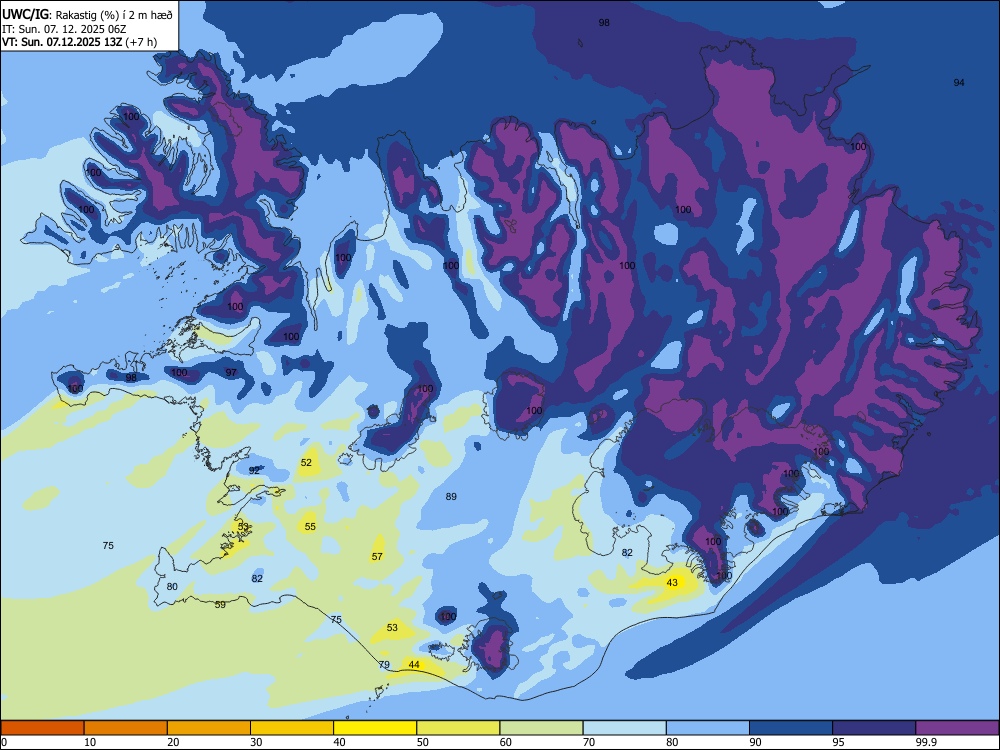The width and height of the screenshot is (1000, 750).
Task: Select the map value 57 in the southwest
Action: [377, 556]
